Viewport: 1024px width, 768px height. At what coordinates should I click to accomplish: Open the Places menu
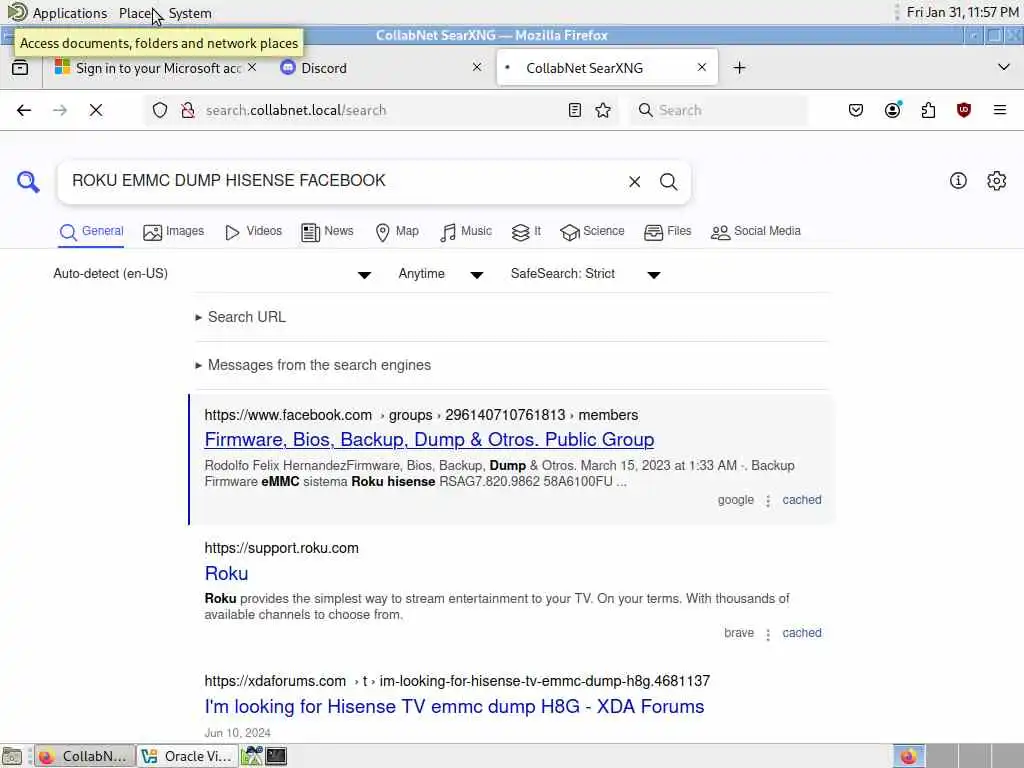pos(135,13)
